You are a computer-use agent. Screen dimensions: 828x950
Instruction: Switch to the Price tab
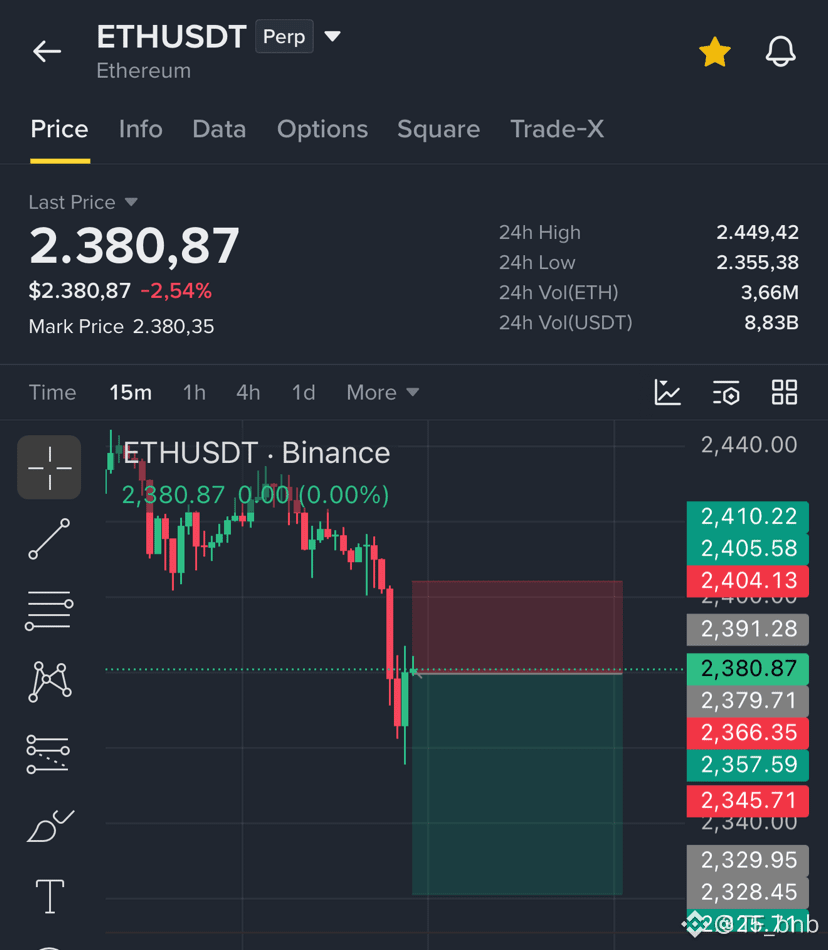point(59,129)
